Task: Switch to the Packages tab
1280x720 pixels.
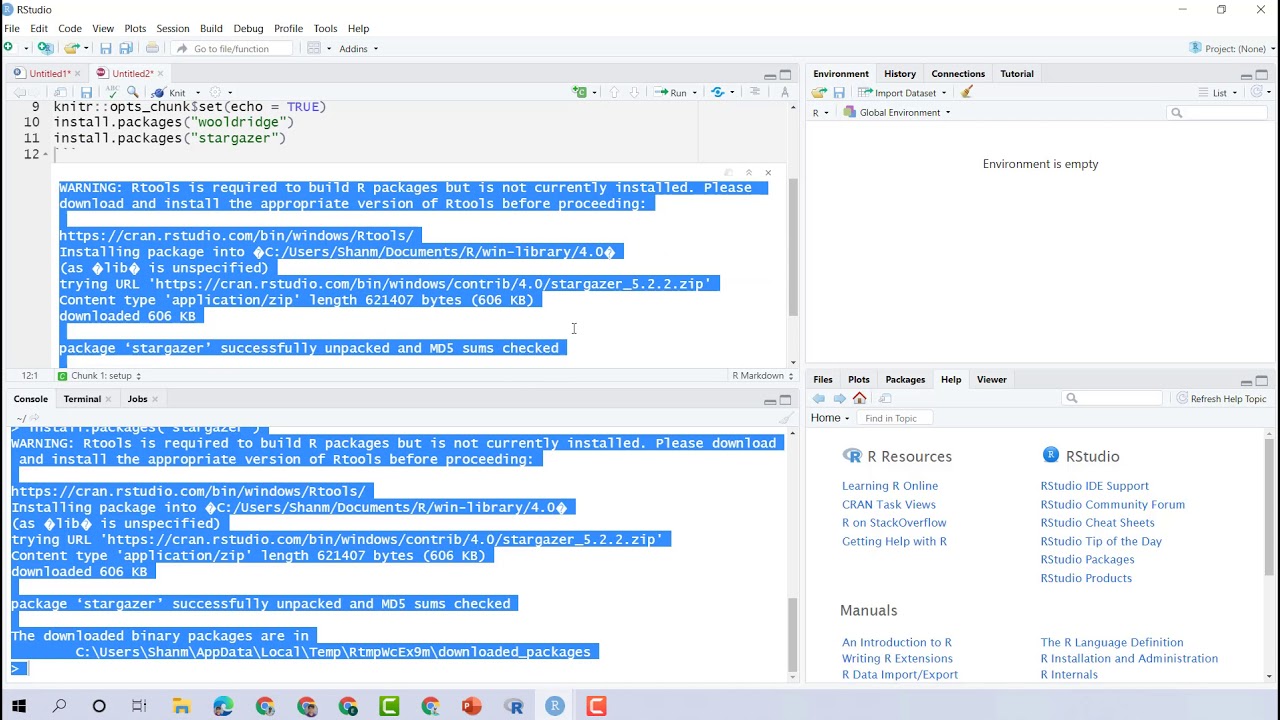Action: 905,379
